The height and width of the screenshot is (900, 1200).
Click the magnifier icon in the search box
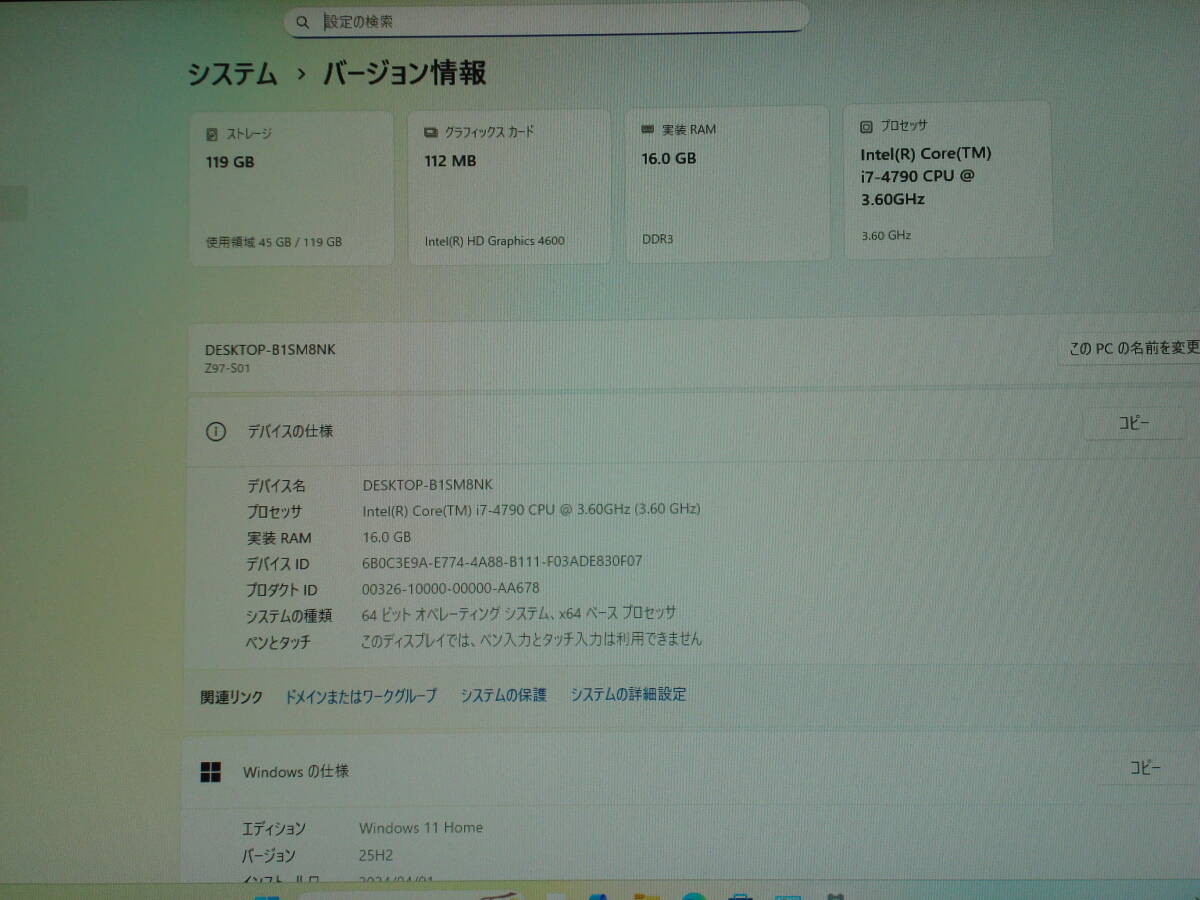click(x=303, y=22)
